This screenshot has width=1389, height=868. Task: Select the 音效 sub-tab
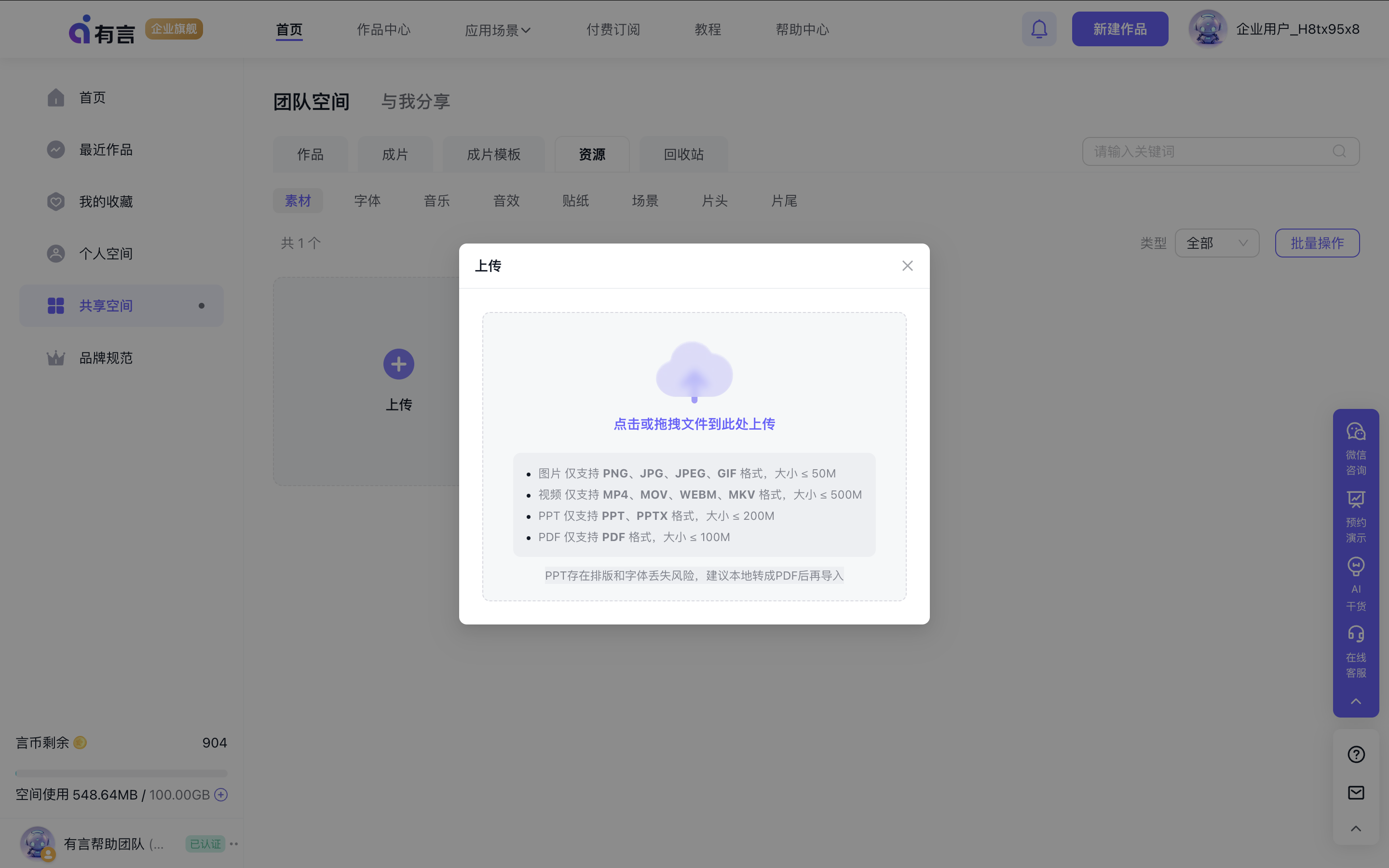click(x=506, y=201)
